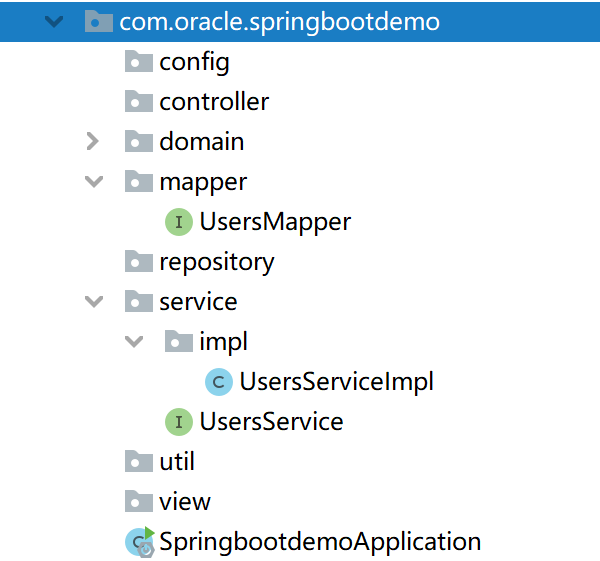Click the util package folder icon
This screenshot has height=561, width=600.
(138, 462)
